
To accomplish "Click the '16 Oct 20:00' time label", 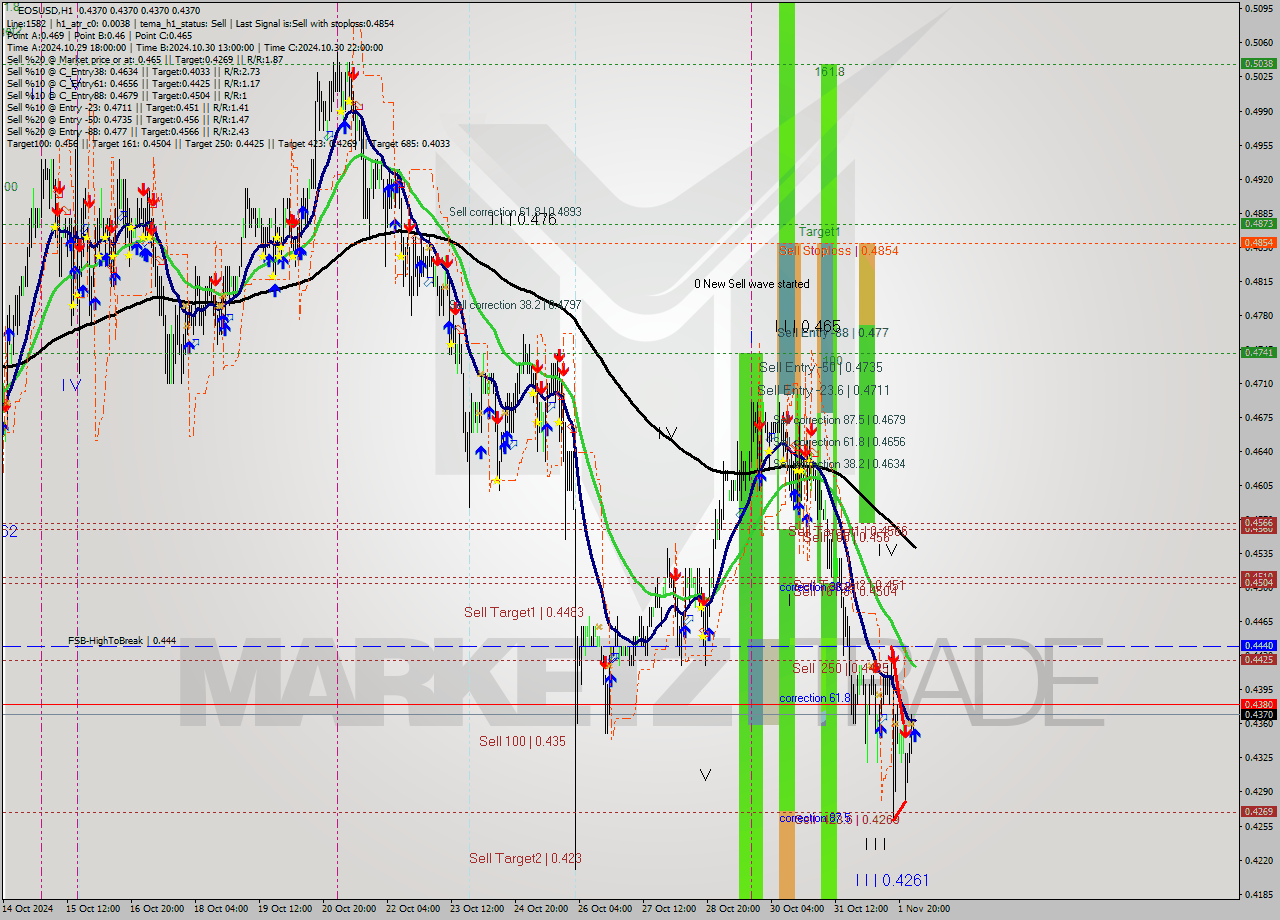I will click(158, 909).
